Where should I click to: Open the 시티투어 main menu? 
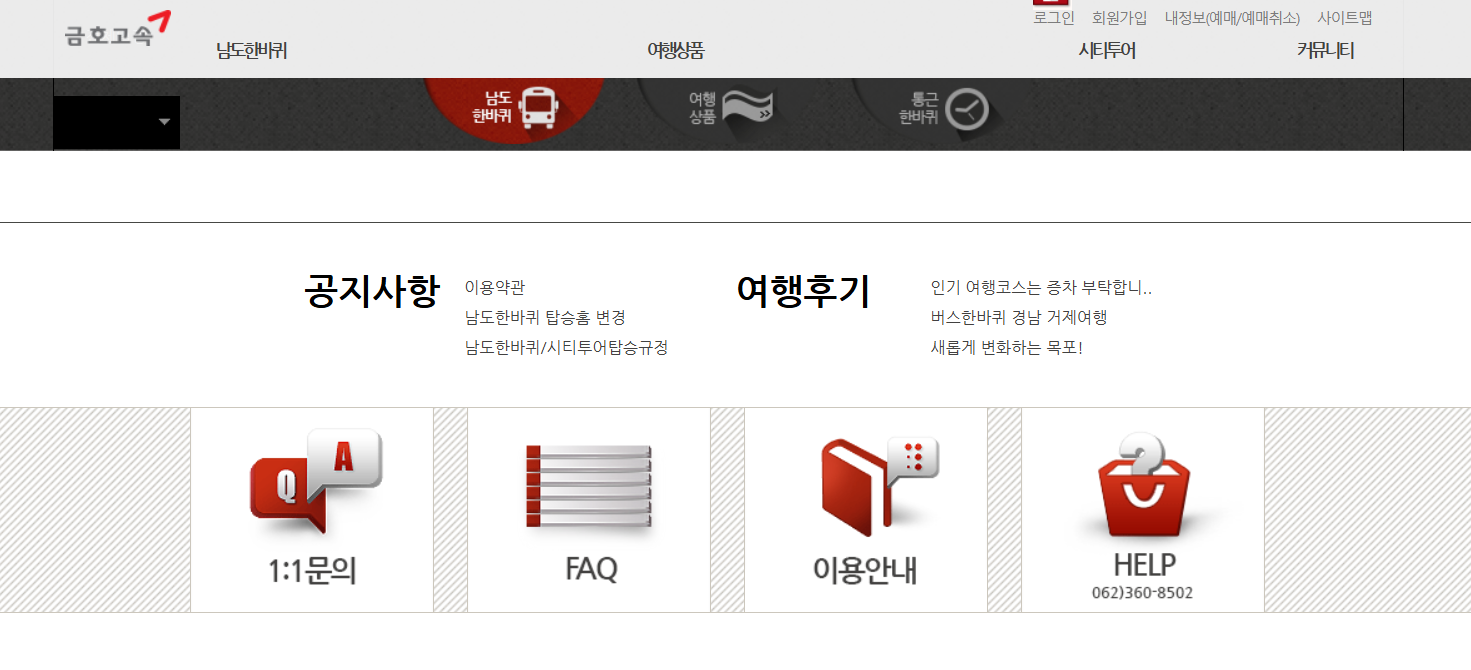tap(1107, 51)
